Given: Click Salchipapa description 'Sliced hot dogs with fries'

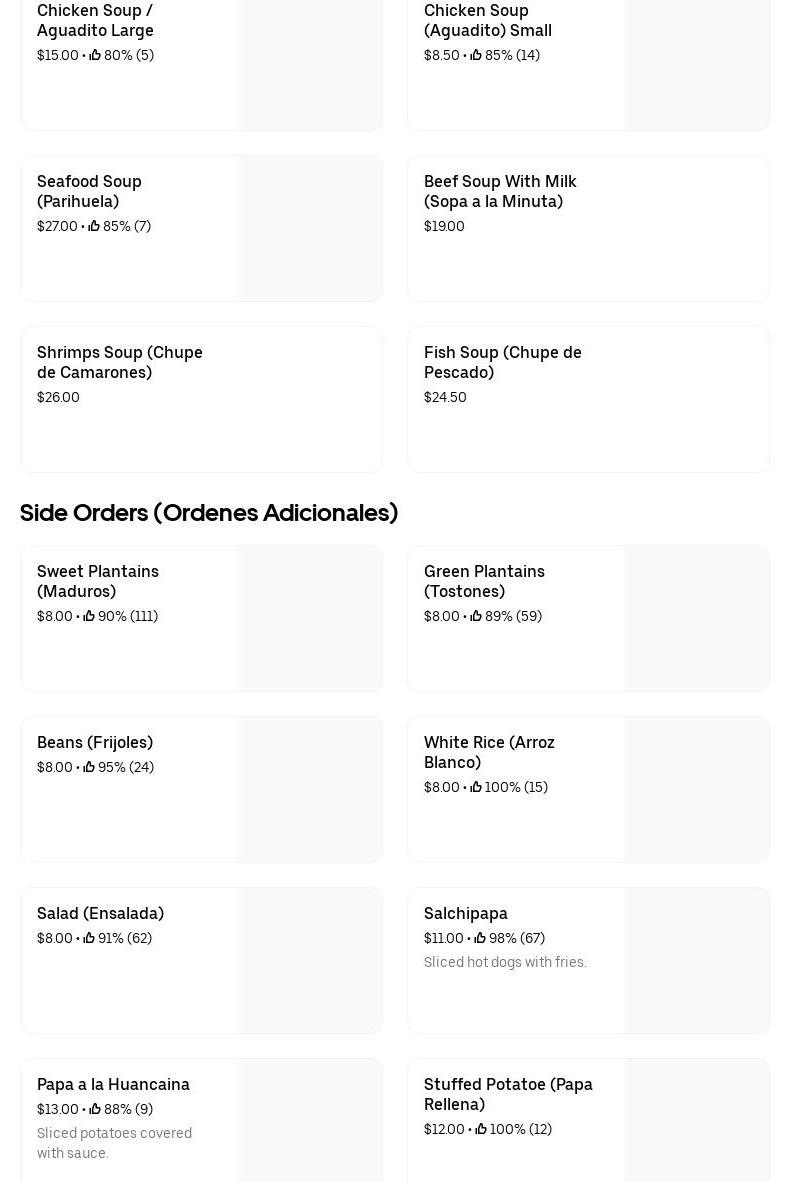Looking at the screenshot, I should 505,962.
